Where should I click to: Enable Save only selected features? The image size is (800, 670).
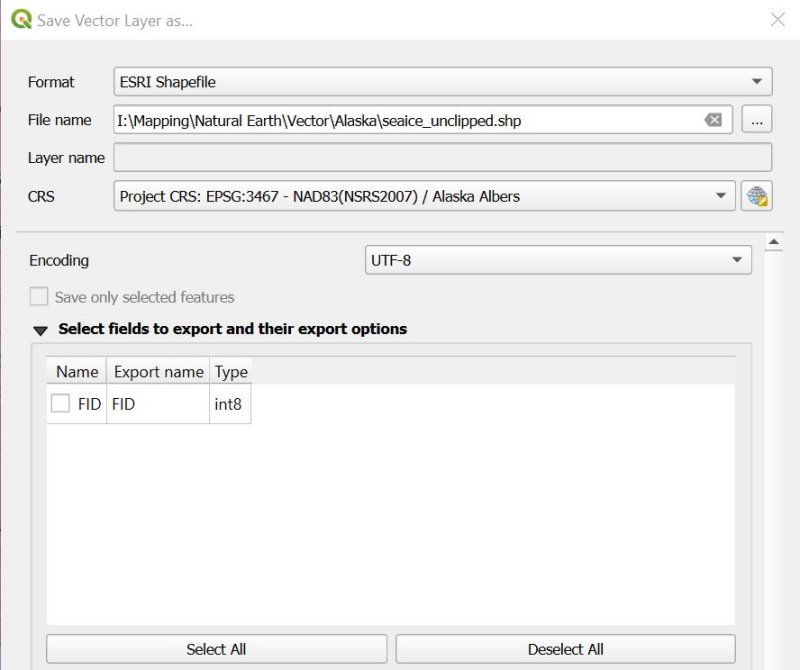tap(39, 296)
